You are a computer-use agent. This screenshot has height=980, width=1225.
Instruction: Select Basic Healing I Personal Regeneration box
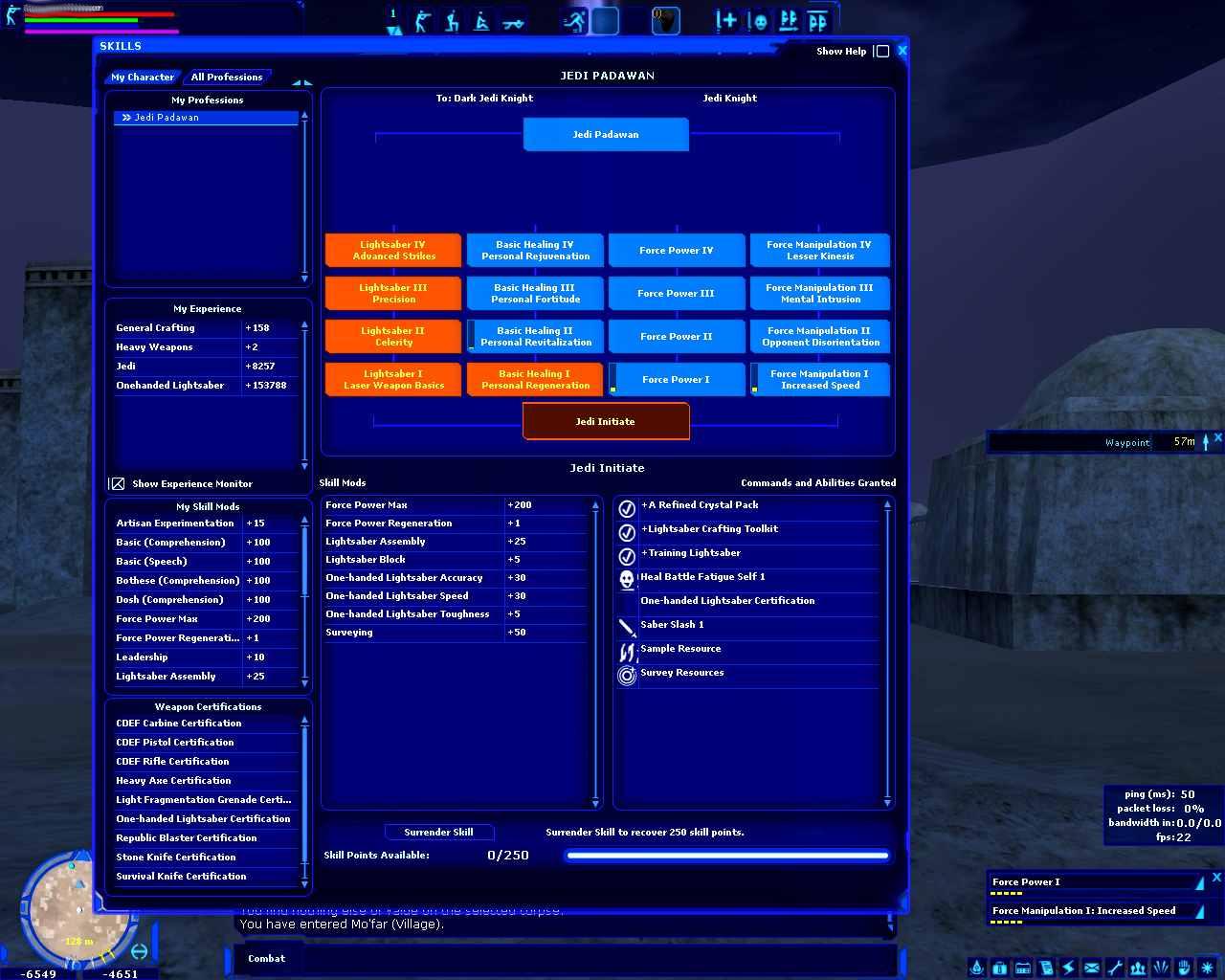(x=535, y=379)
